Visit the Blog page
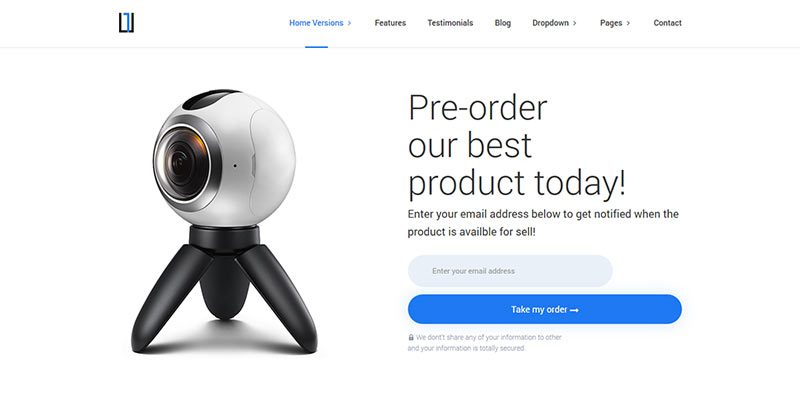This screenshot has height=400, width=800. 503,23
